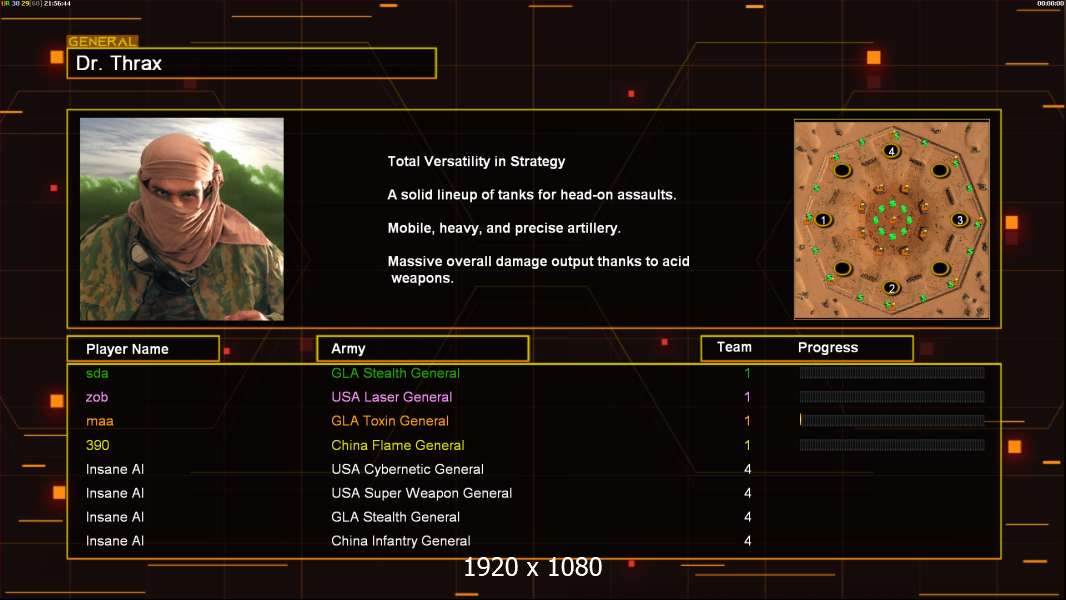Viewport: 1066px width, 600px height.
Task: Click maa's loading progress bar
Action: click(892, 421)
